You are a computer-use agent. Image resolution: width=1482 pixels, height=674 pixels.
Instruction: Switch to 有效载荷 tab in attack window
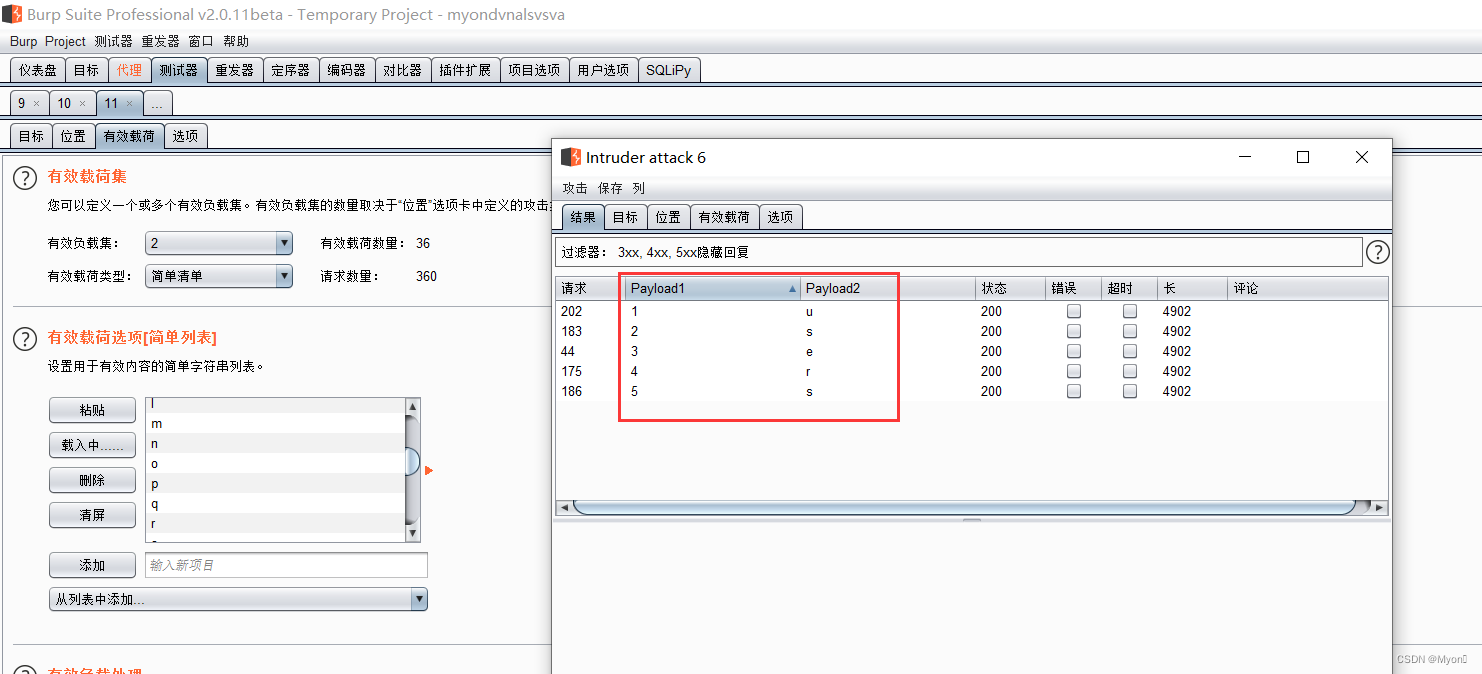coord(724,217)
